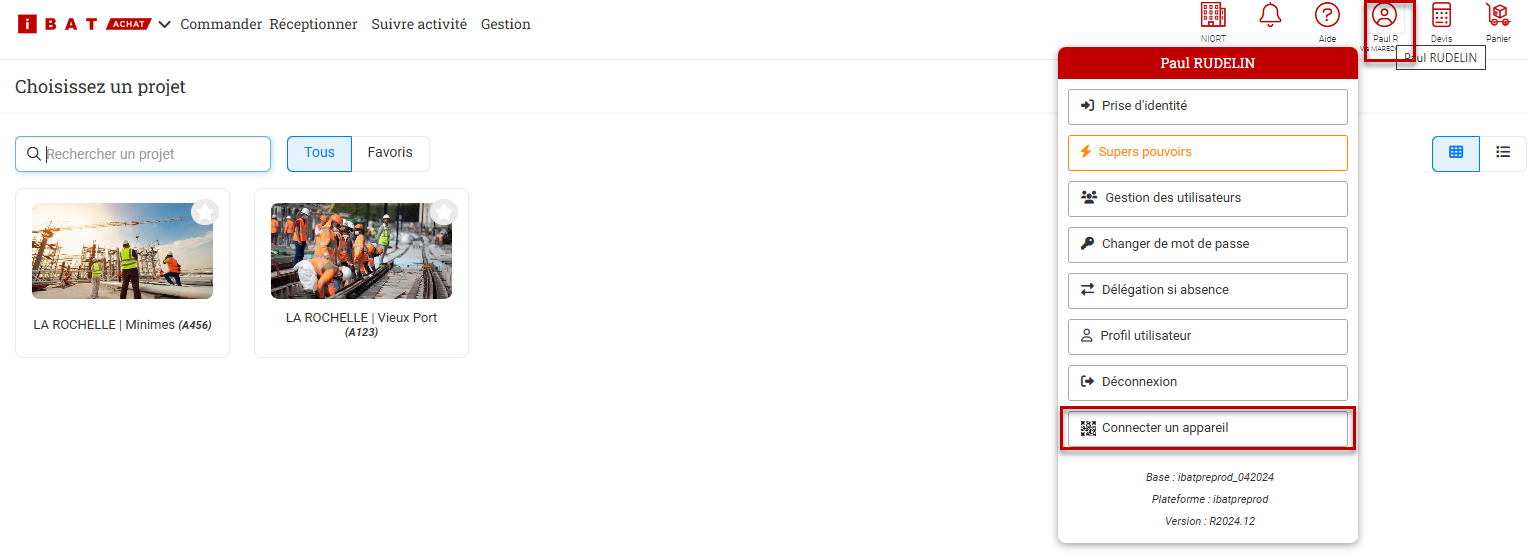Viewport: 1529px width, 557px height.
Task: Open the Suivre activité menu
Action: 419,25
